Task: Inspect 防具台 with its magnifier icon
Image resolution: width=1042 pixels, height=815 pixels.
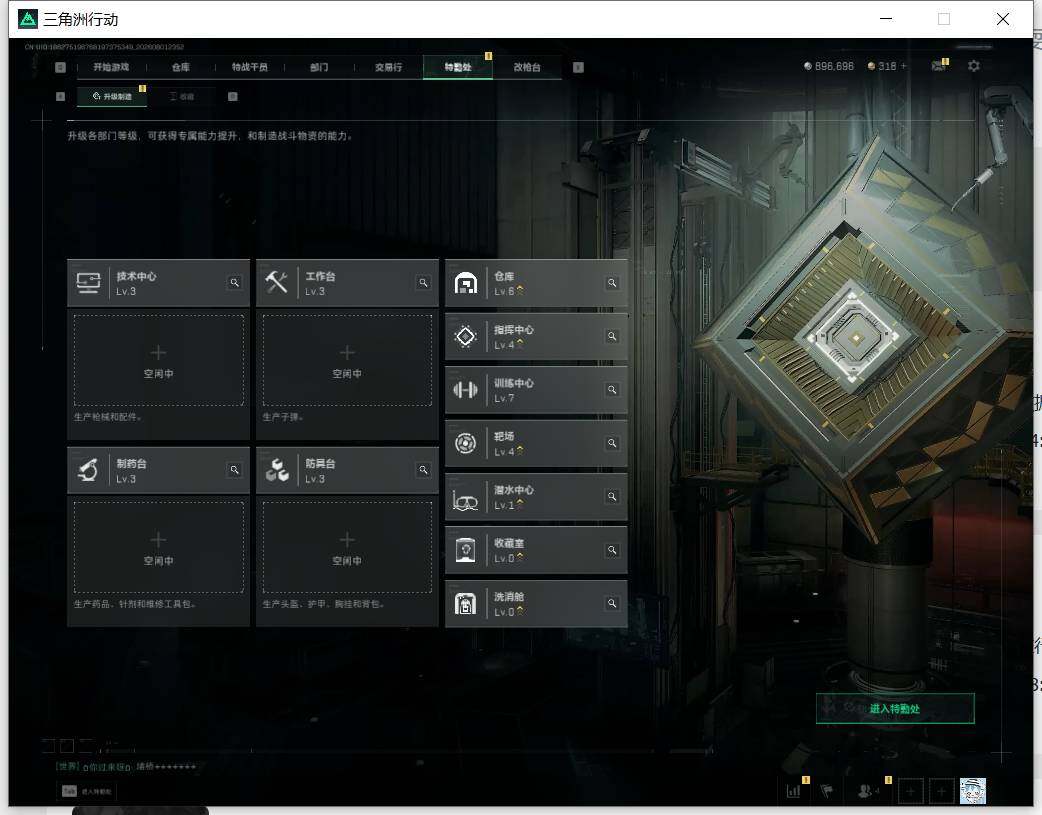Action: click(423, 470)
